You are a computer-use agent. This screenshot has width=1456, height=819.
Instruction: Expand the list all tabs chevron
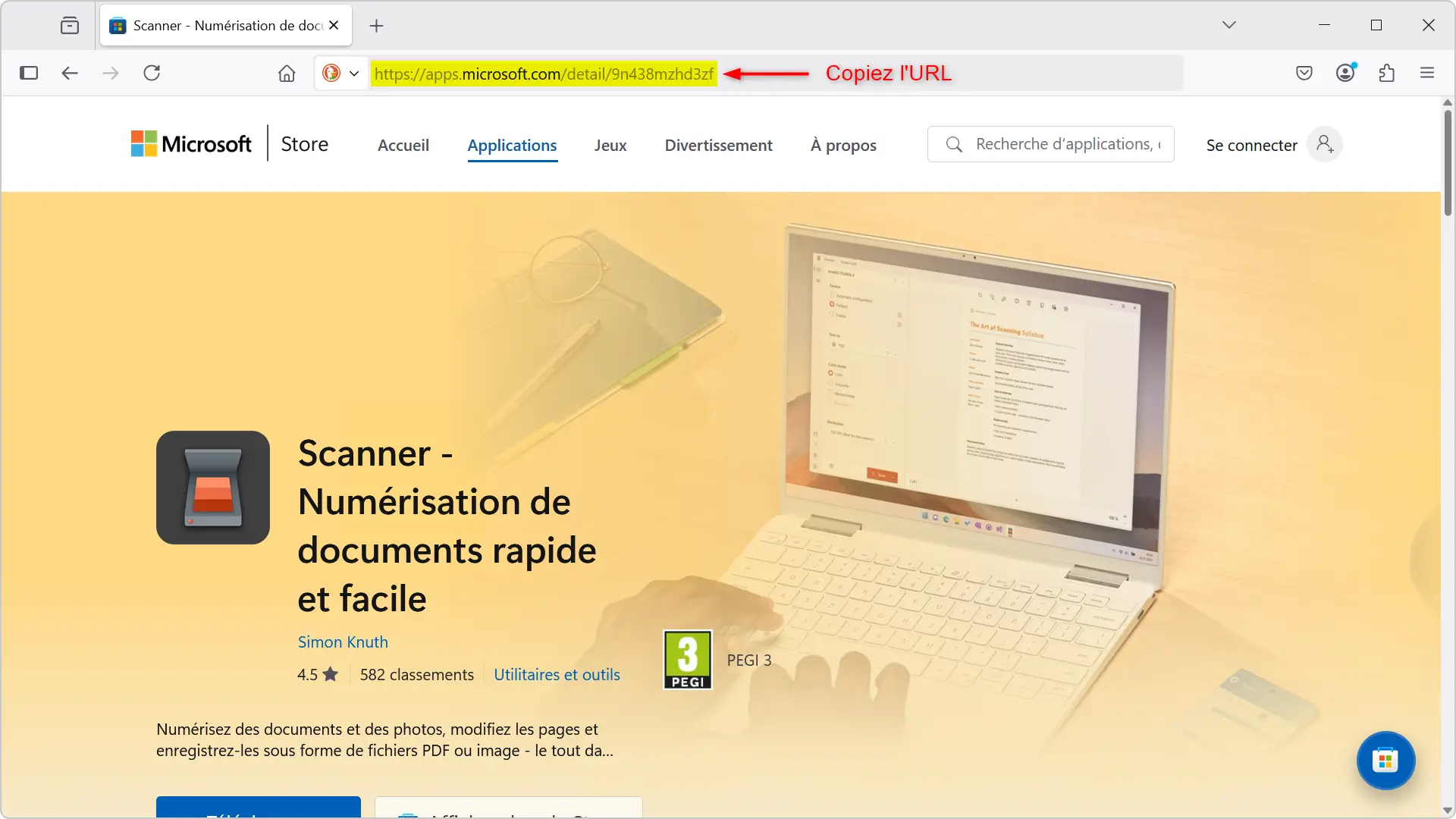click(x=1229, y=25)
